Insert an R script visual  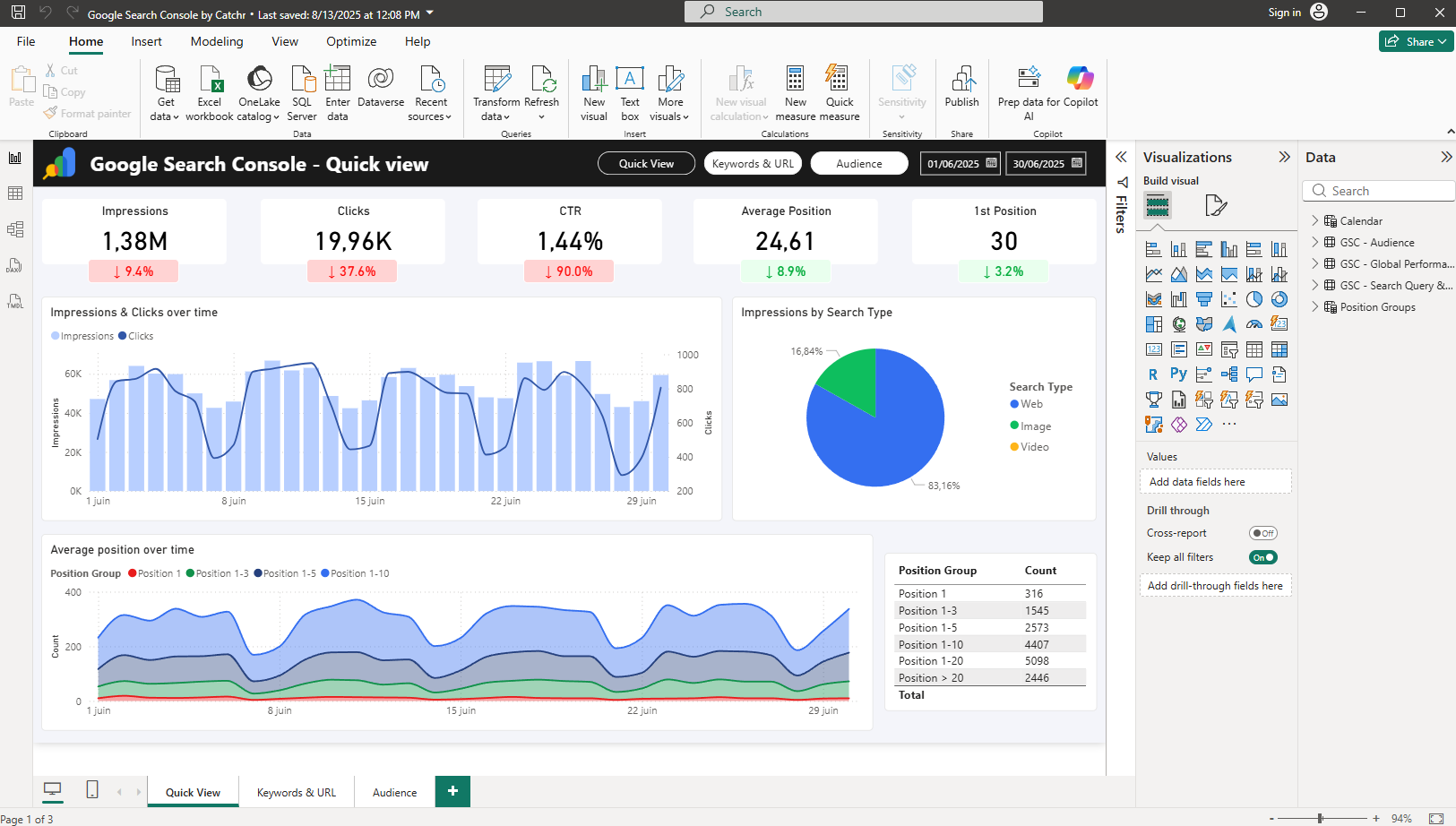[x=1154, y=374]
